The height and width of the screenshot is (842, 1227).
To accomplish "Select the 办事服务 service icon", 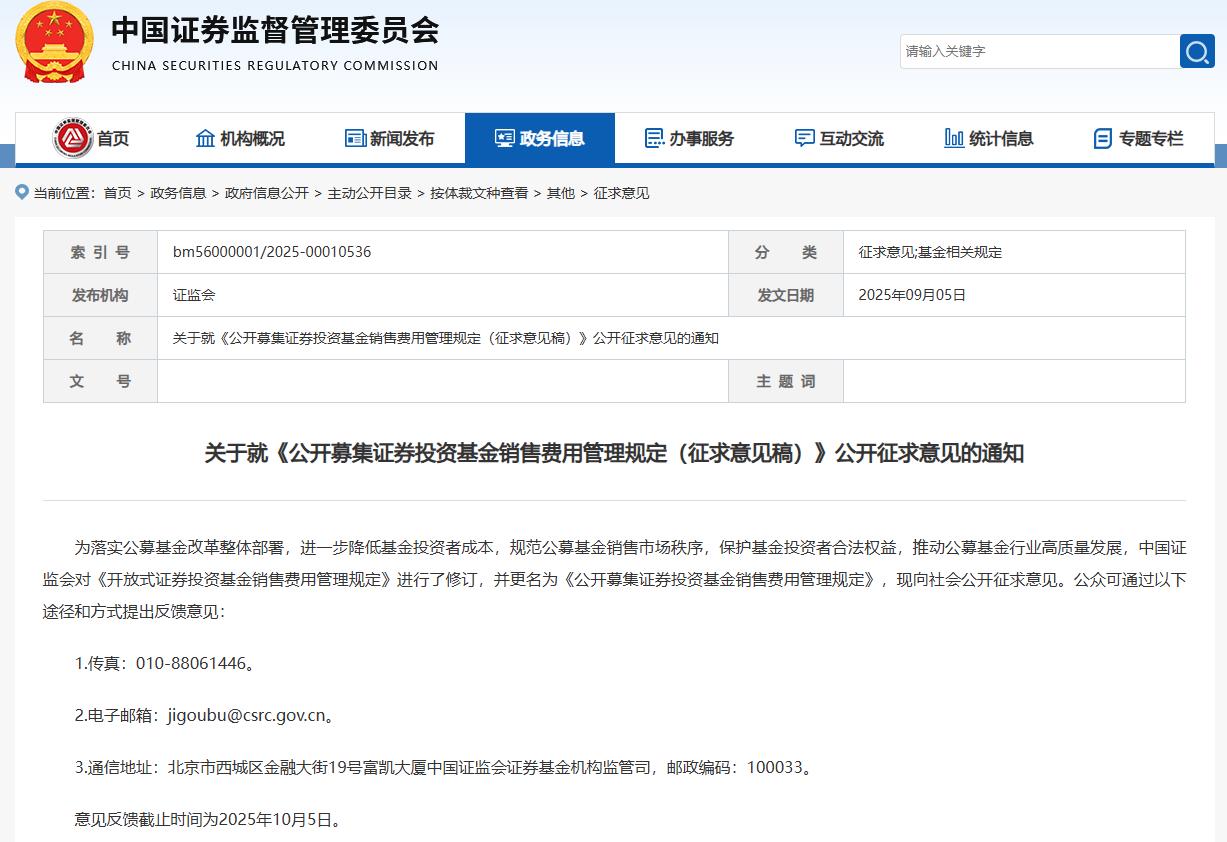I will pyautogui.click(x=655, y=138).
